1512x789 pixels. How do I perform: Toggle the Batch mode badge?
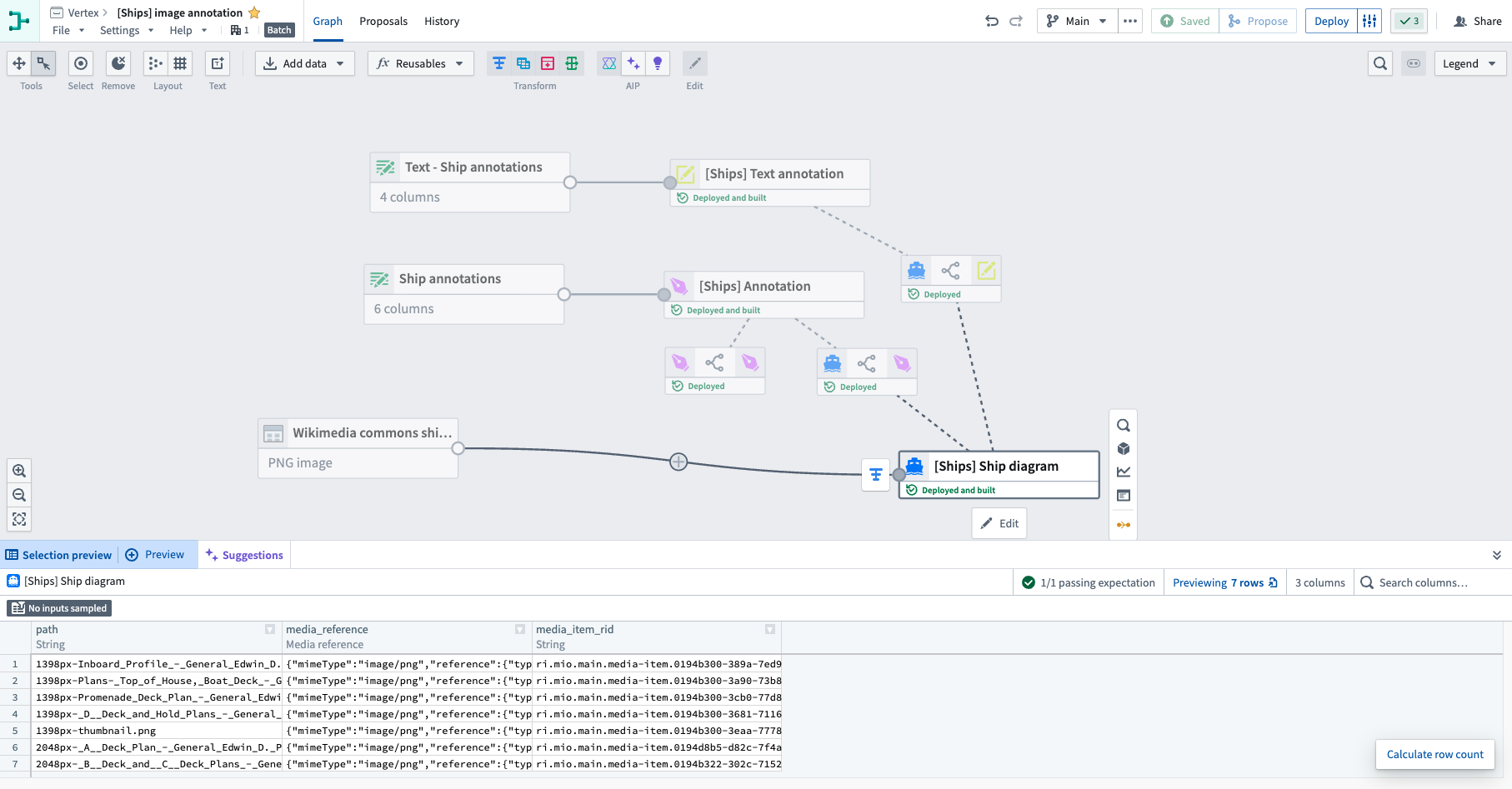point(279,30)
